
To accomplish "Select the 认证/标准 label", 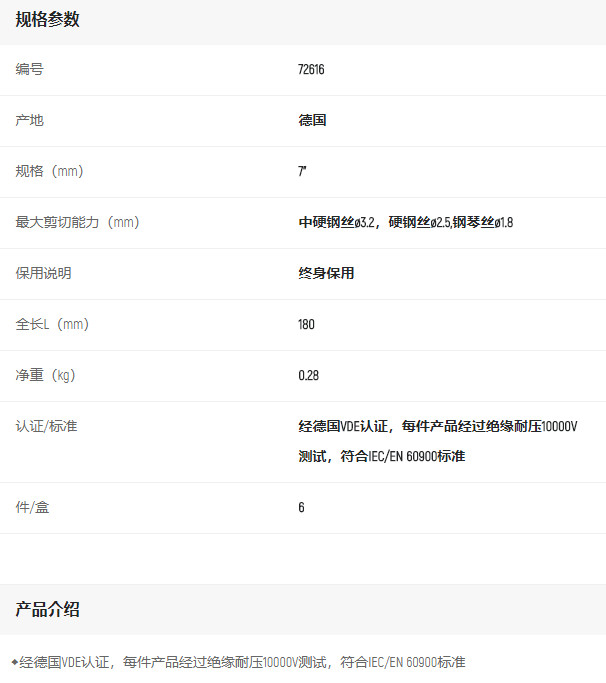I will 46,427.
